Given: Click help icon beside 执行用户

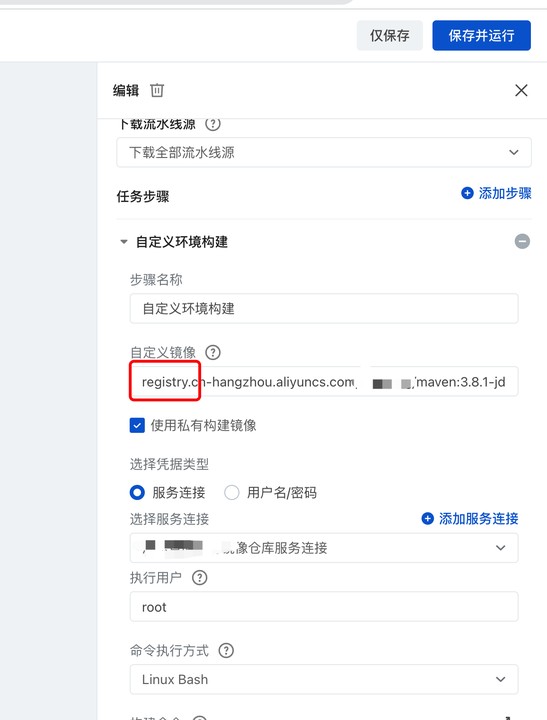Looking at the screenshot, I should [x=199, y=577].
